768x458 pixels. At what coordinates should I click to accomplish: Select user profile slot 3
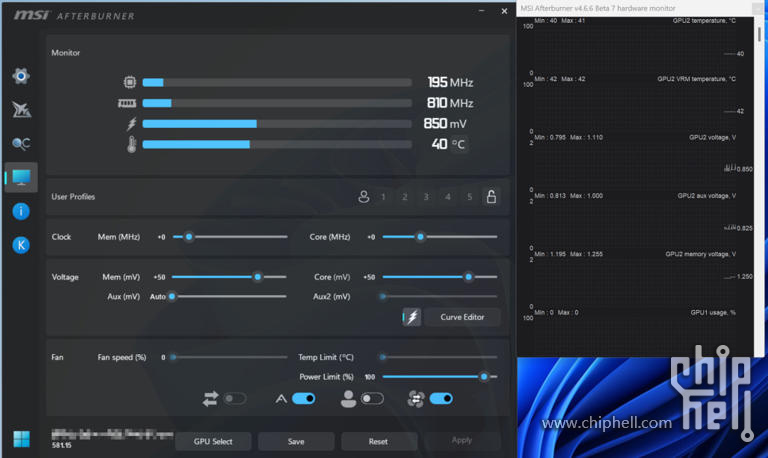[x=426, y=197]
